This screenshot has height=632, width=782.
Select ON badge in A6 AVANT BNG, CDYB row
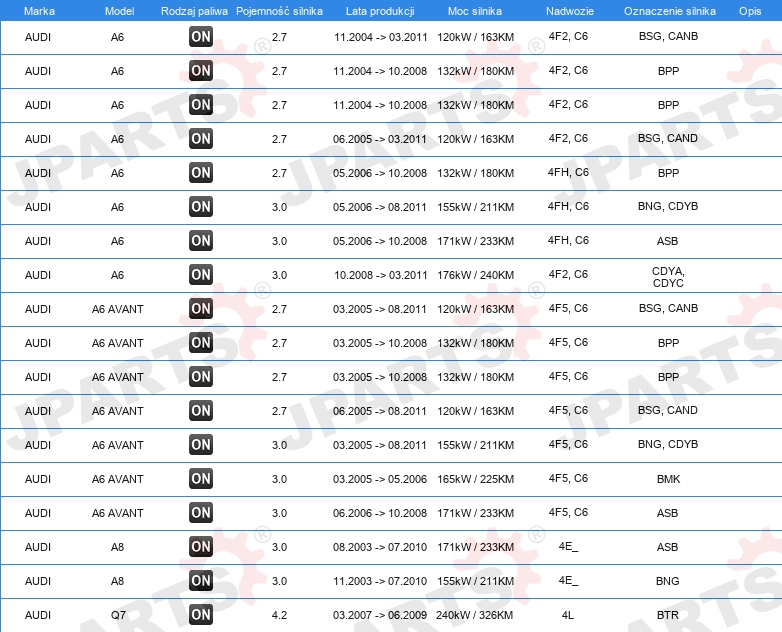click(201, 444)
